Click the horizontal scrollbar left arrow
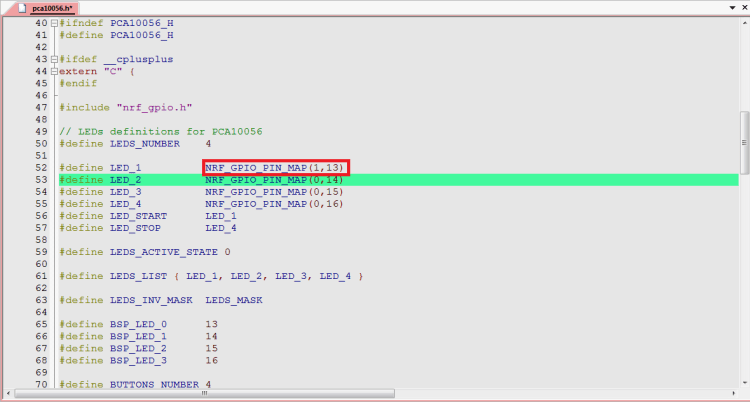The width and height of the screenshot is (750, 402). [8, 393]
